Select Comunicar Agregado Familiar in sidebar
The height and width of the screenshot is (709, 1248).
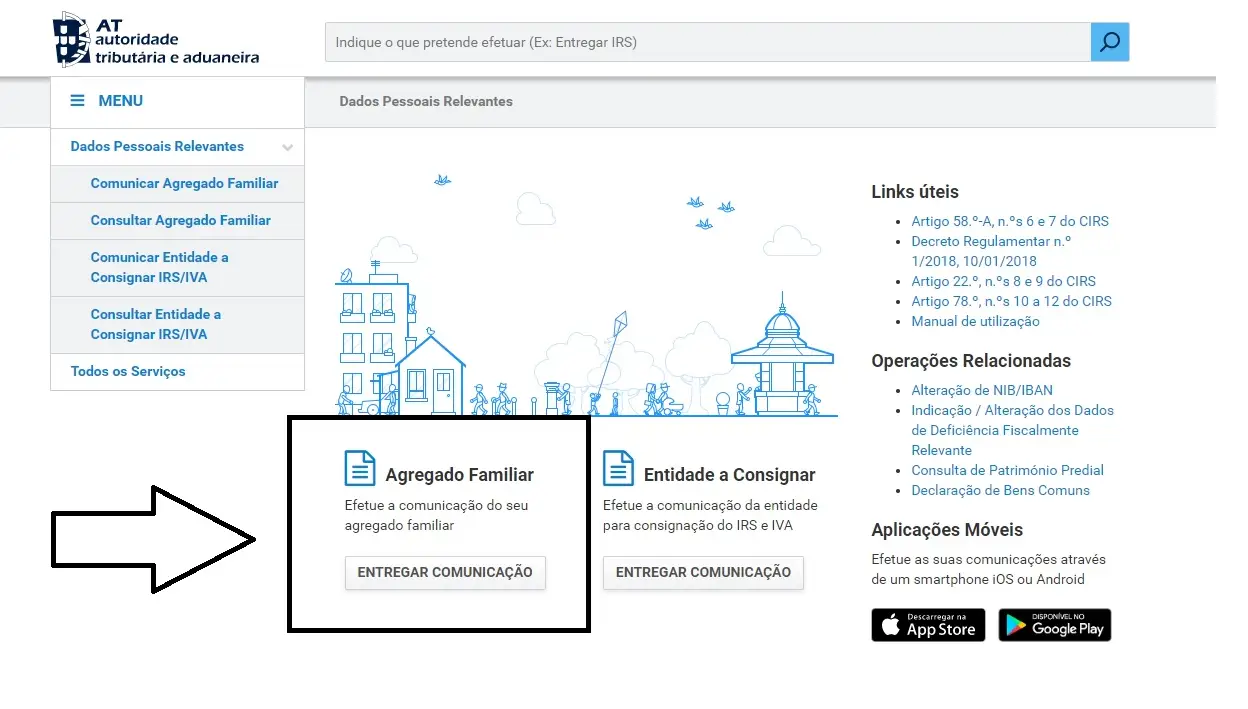(x=184, y=184)
